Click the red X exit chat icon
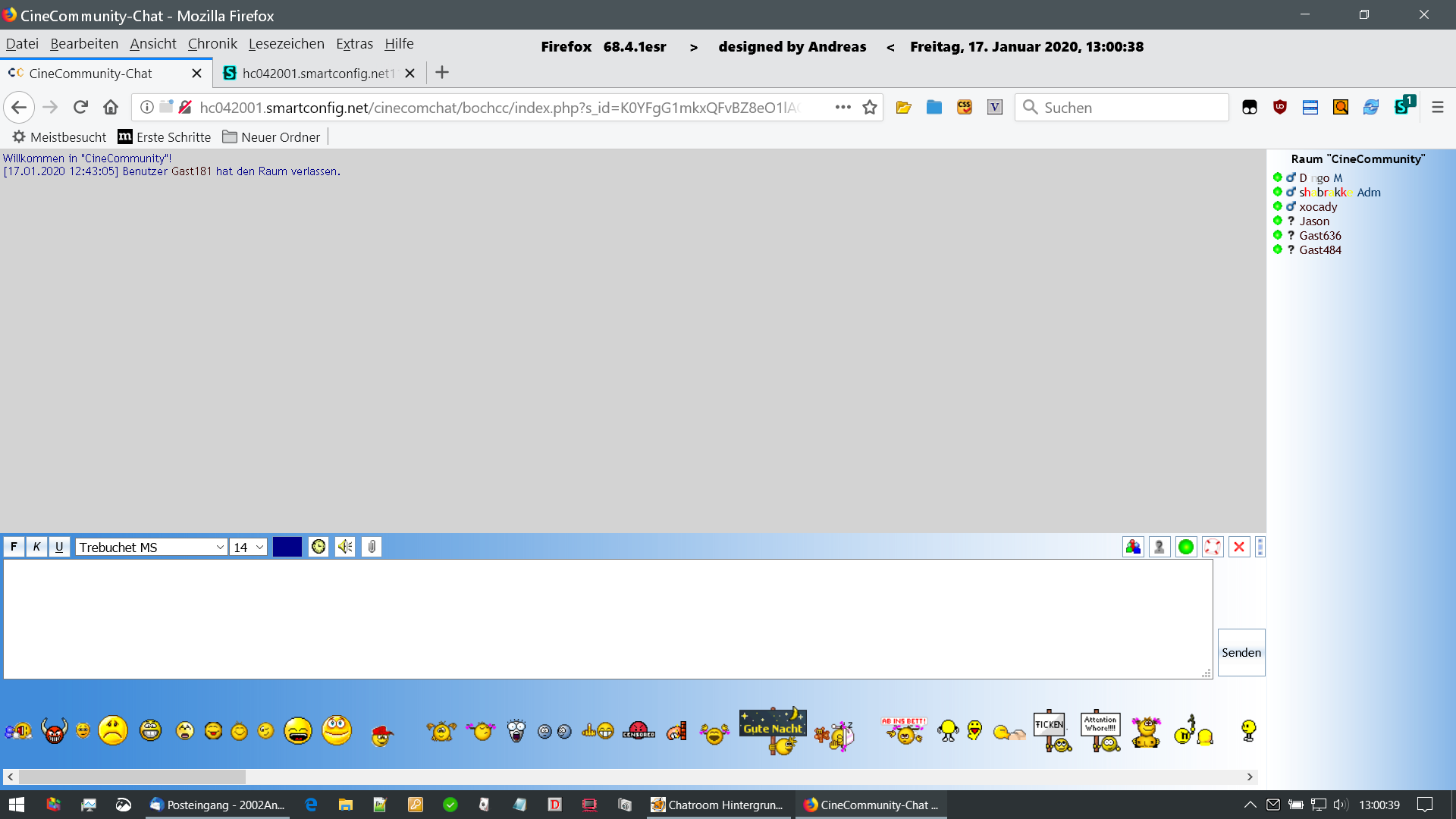 (x=1239, y=547)
